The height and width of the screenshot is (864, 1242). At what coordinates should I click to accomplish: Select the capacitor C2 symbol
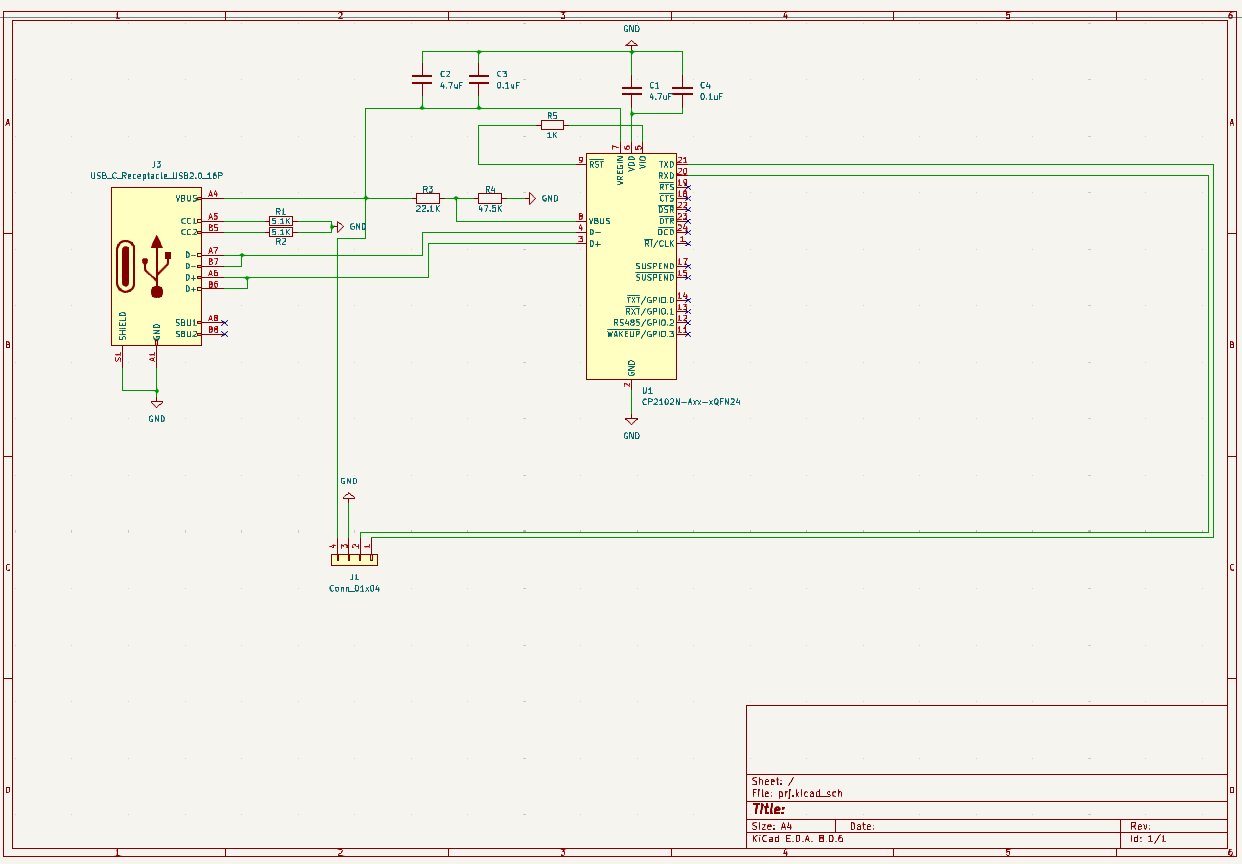tap(422, 79)
